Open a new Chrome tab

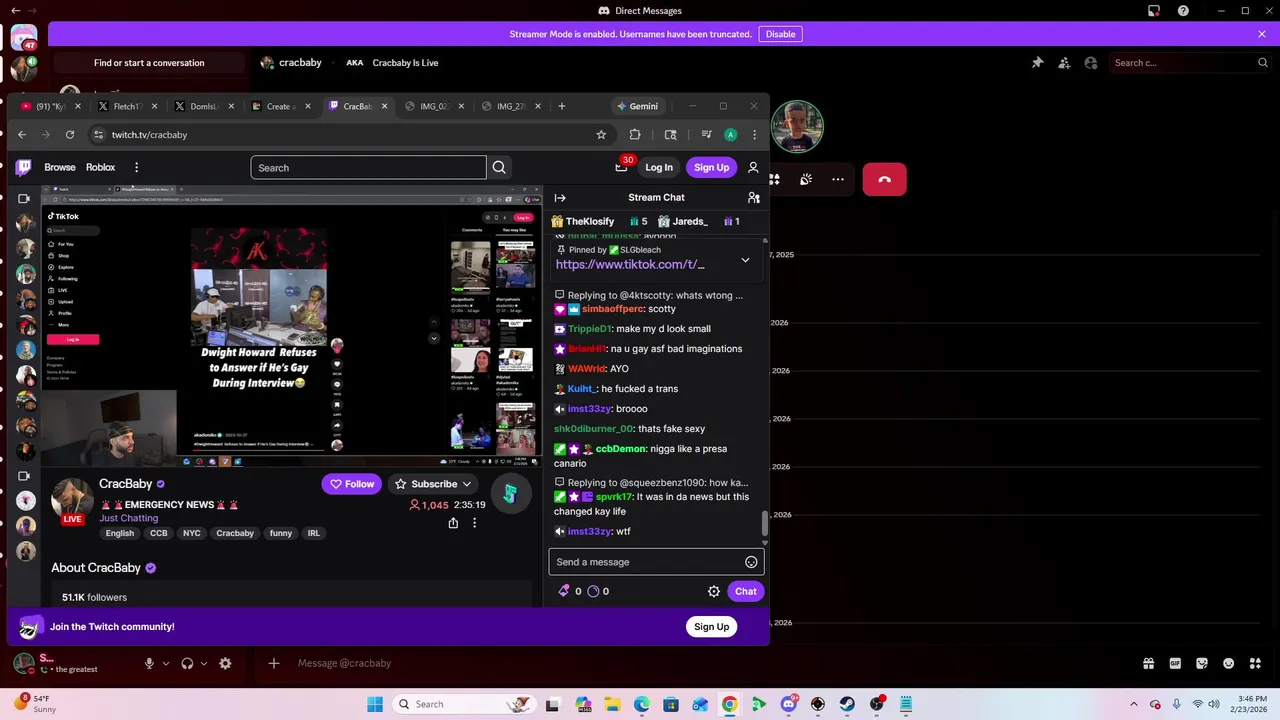561,106
